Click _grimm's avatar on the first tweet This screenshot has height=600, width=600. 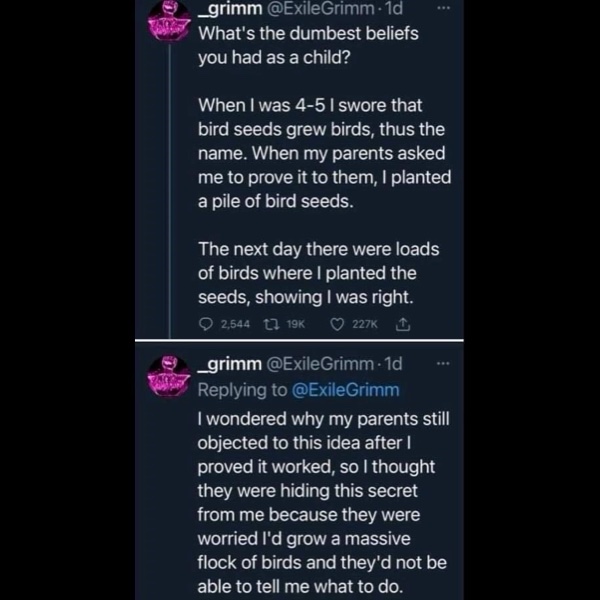click(170, 22)
